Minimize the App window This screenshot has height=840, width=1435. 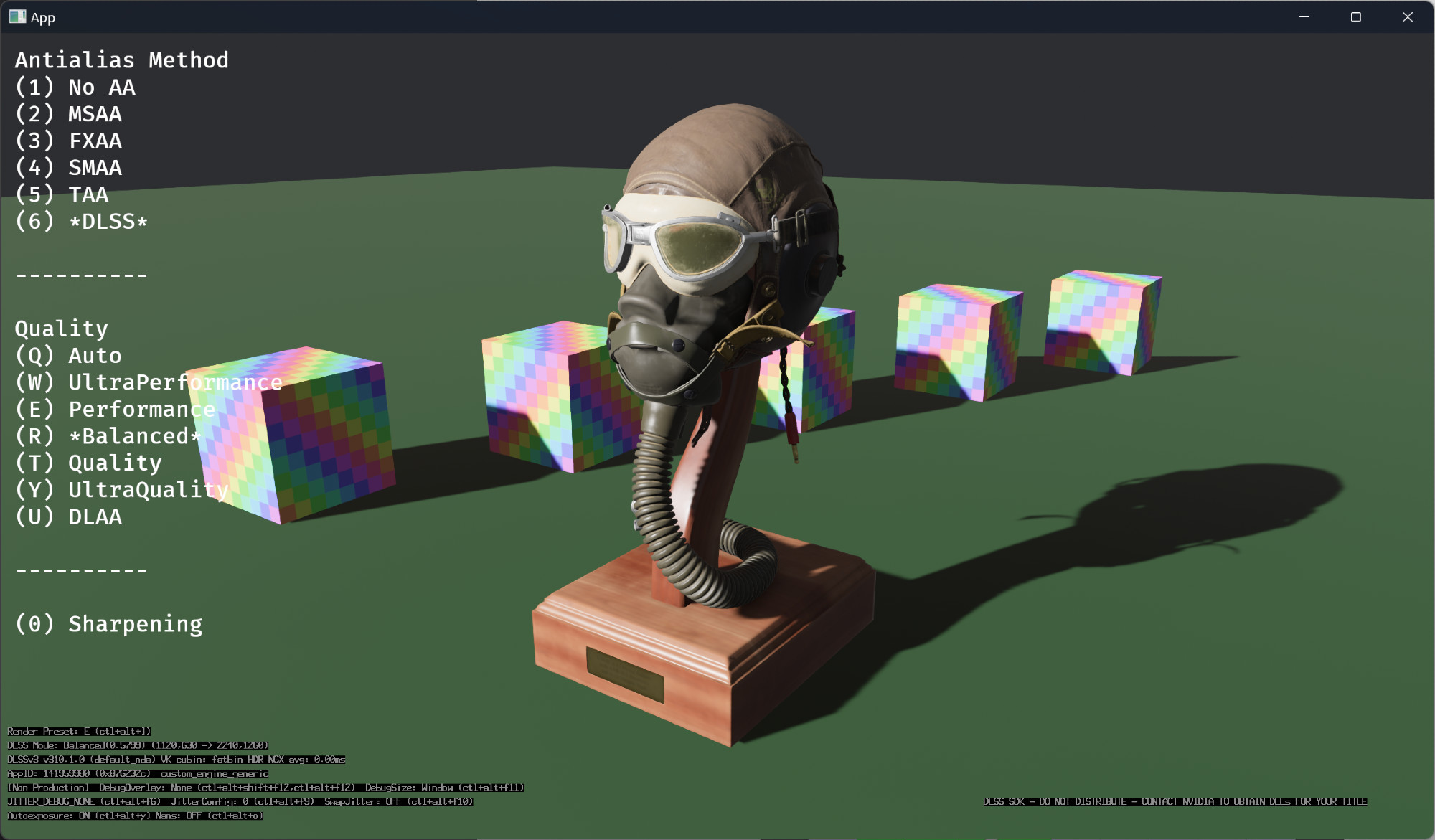click(x=1304, y=16)
